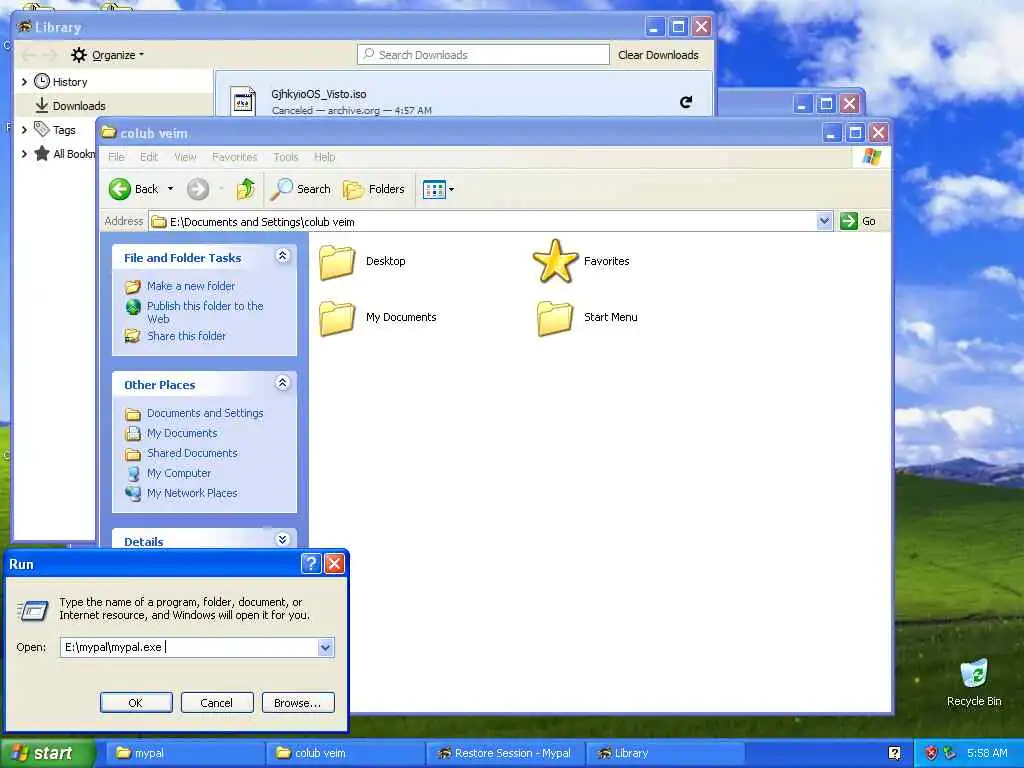The height and width of the screenshot is (768, 1024).
Task: Open the Back history dropdown arrow
Action: click(170, 189)
